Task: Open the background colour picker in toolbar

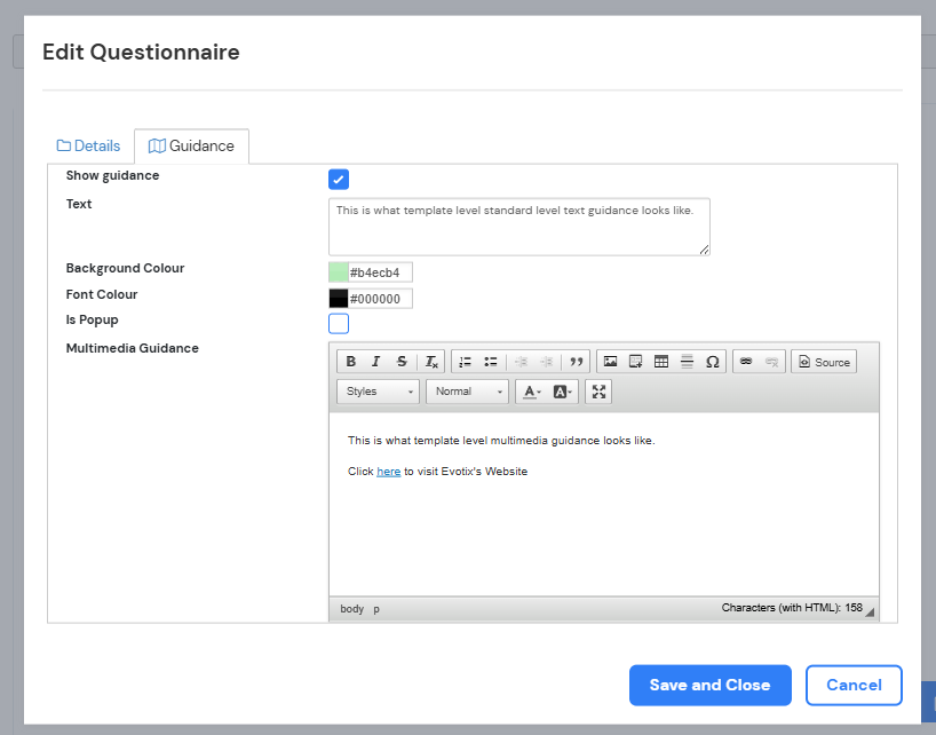Action: pyautogui.click(x=562, y=392)
